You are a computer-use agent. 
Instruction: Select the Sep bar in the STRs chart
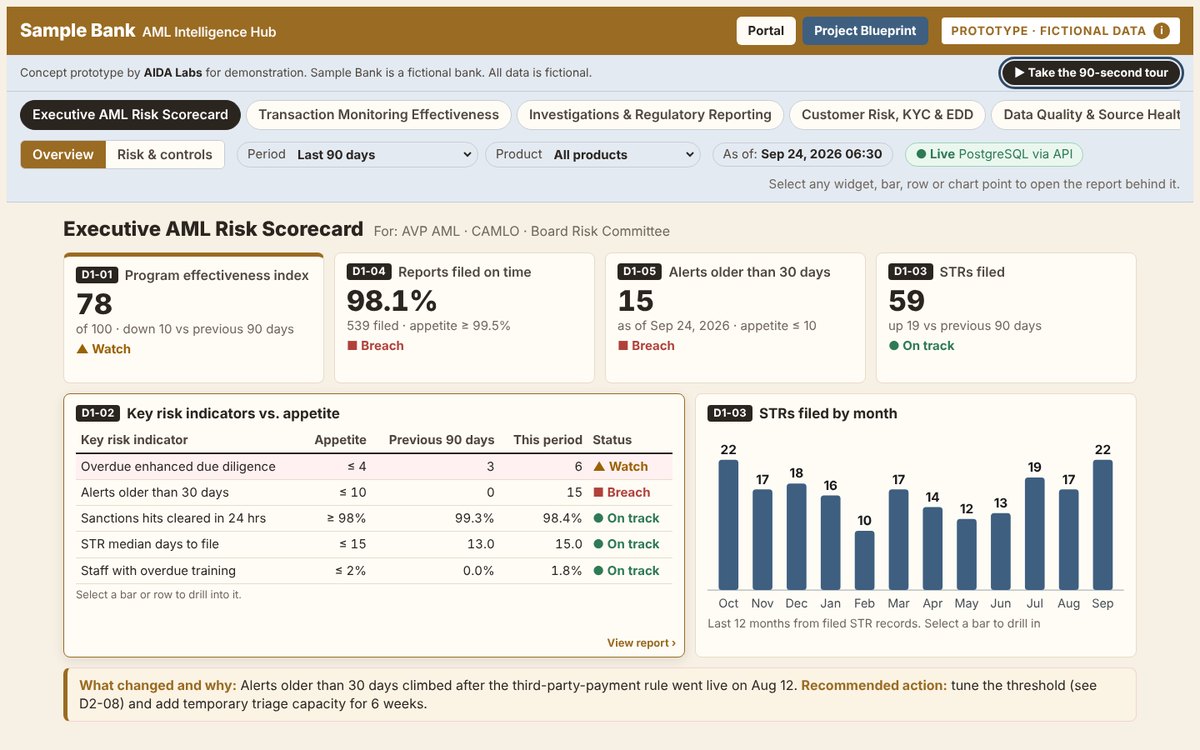pos(1102,525)
